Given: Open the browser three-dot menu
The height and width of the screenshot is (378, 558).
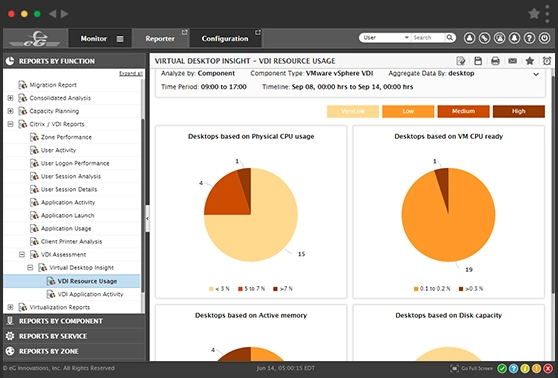Looking at the screenshot, I should pyautogui.click(x=547, y=14).
